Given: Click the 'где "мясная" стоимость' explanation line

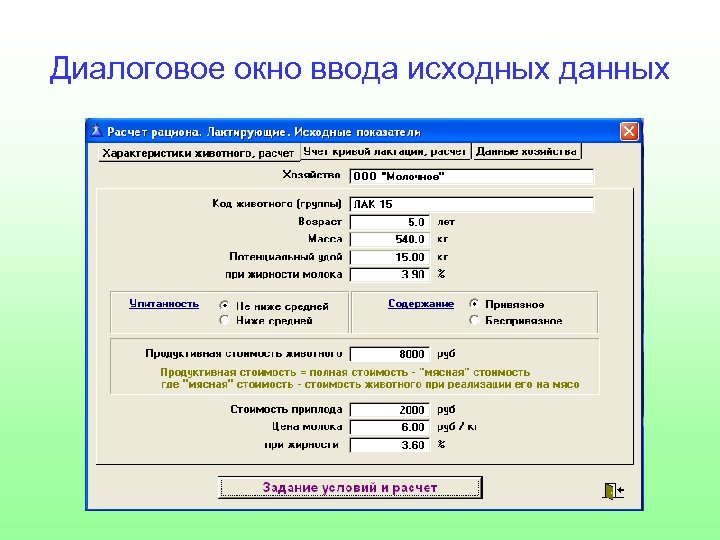Looking at the screenshot, I should (x=370, y=384).
